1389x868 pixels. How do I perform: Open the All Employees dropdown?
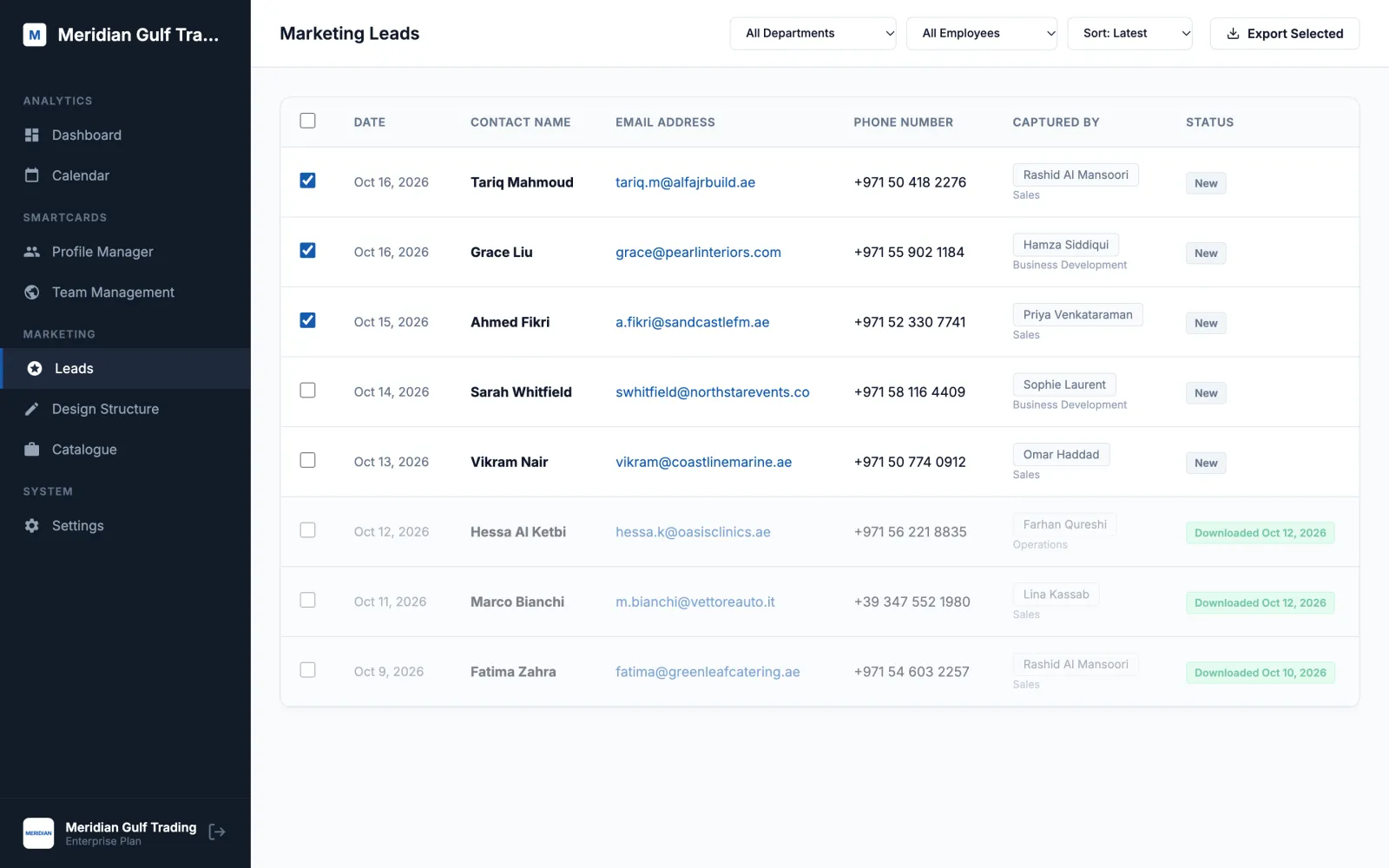click(982, 34)
